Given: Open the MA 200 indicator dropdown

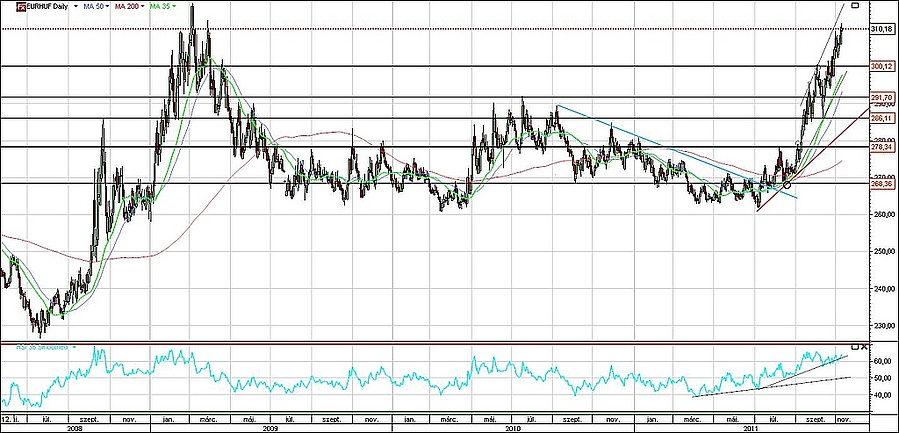Looking at the screenshot, I should pos(140,7).
